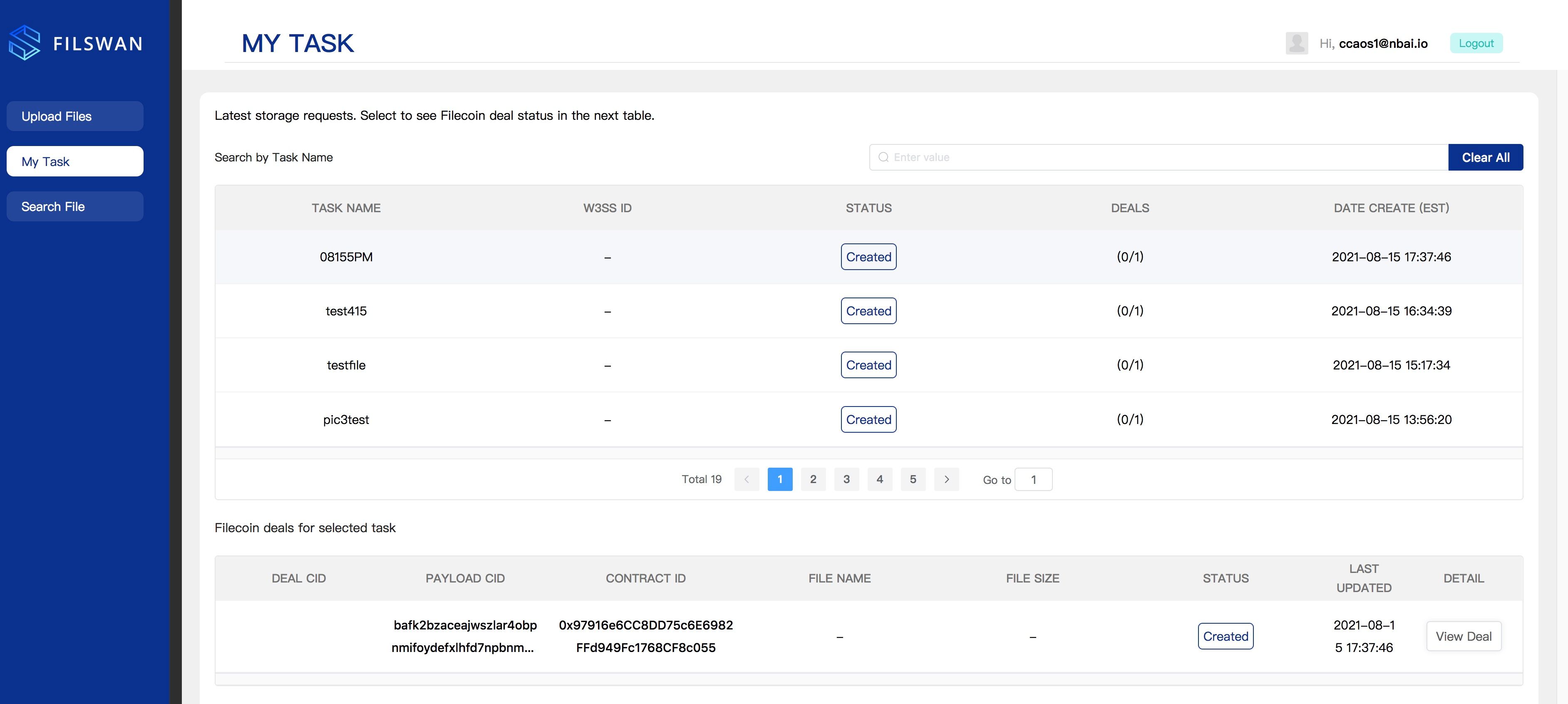
Task: Click the MY TASK page heading
Action: click(298, 43)
